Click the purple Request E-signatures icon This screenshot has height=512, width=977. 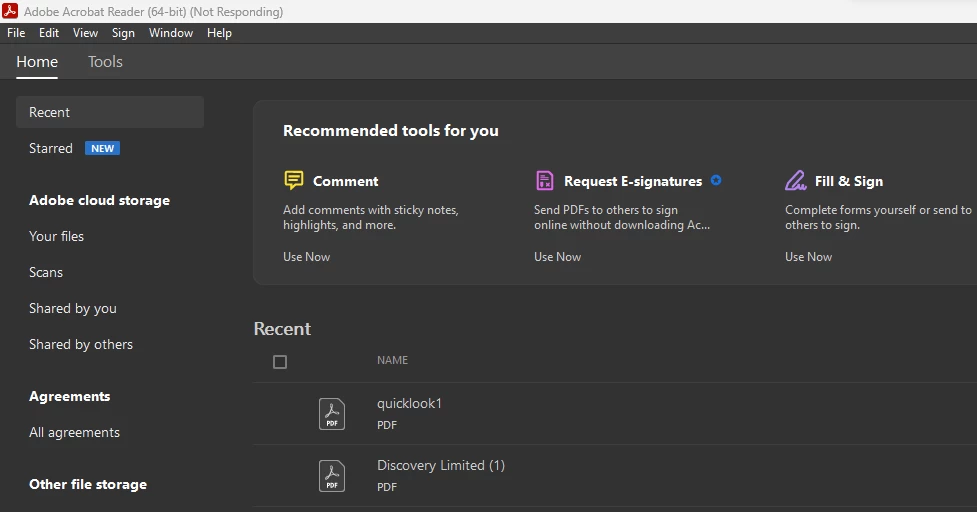coord(545,181)
